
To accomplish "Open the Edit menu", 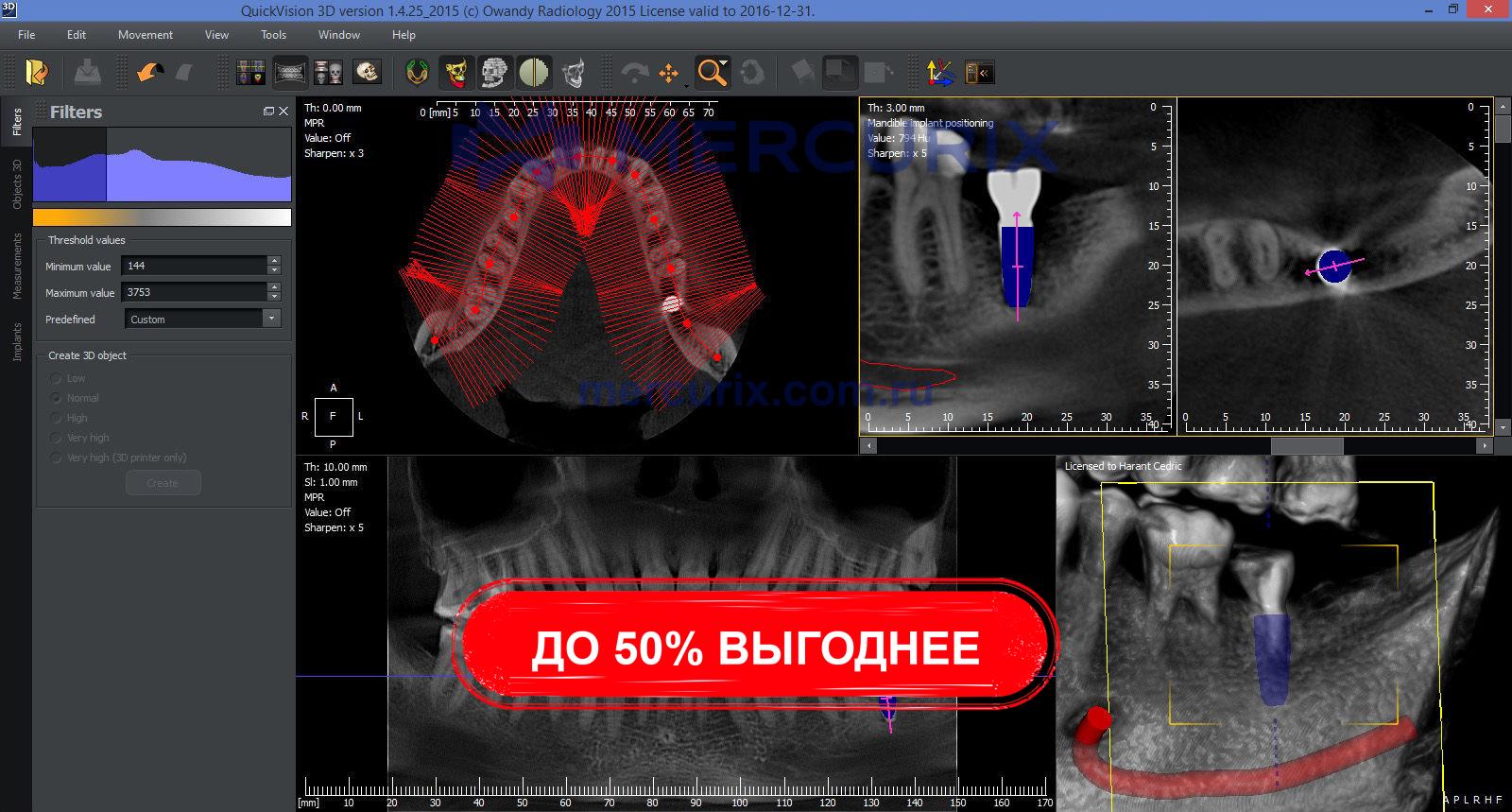I will click(x=77, y=35).
